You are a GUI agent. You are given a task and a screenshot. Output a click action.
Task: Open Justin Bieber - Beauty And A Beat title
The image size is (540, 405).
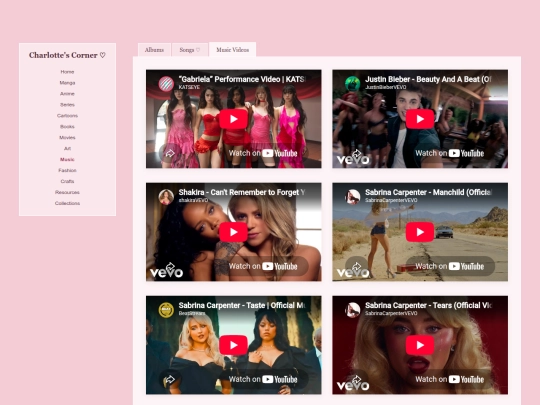pyautogui.click(x=429, y=79)
